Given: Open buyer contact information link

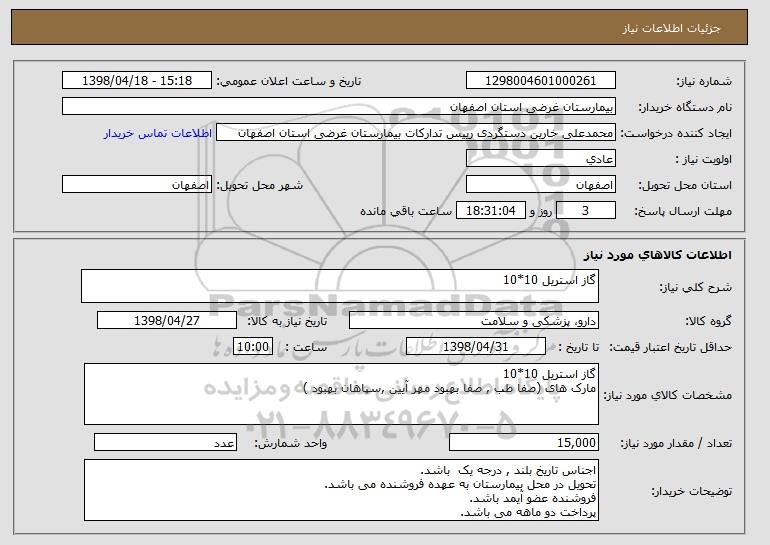Looking at the screenshot, I should [158, 133].
